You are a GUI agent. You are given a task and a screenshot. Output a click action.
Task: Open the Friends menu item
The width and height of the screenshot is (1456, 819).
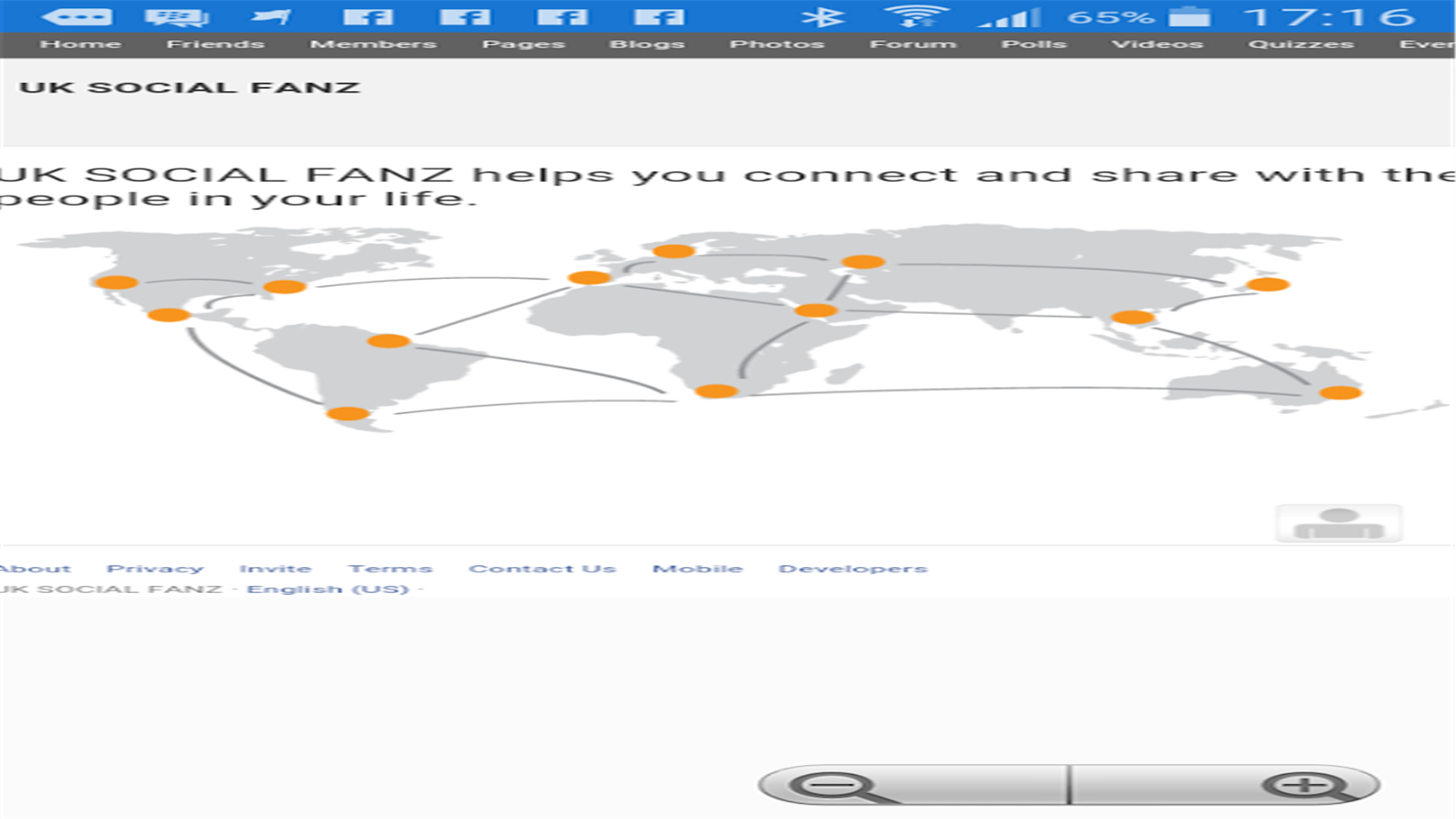point(215,44)
